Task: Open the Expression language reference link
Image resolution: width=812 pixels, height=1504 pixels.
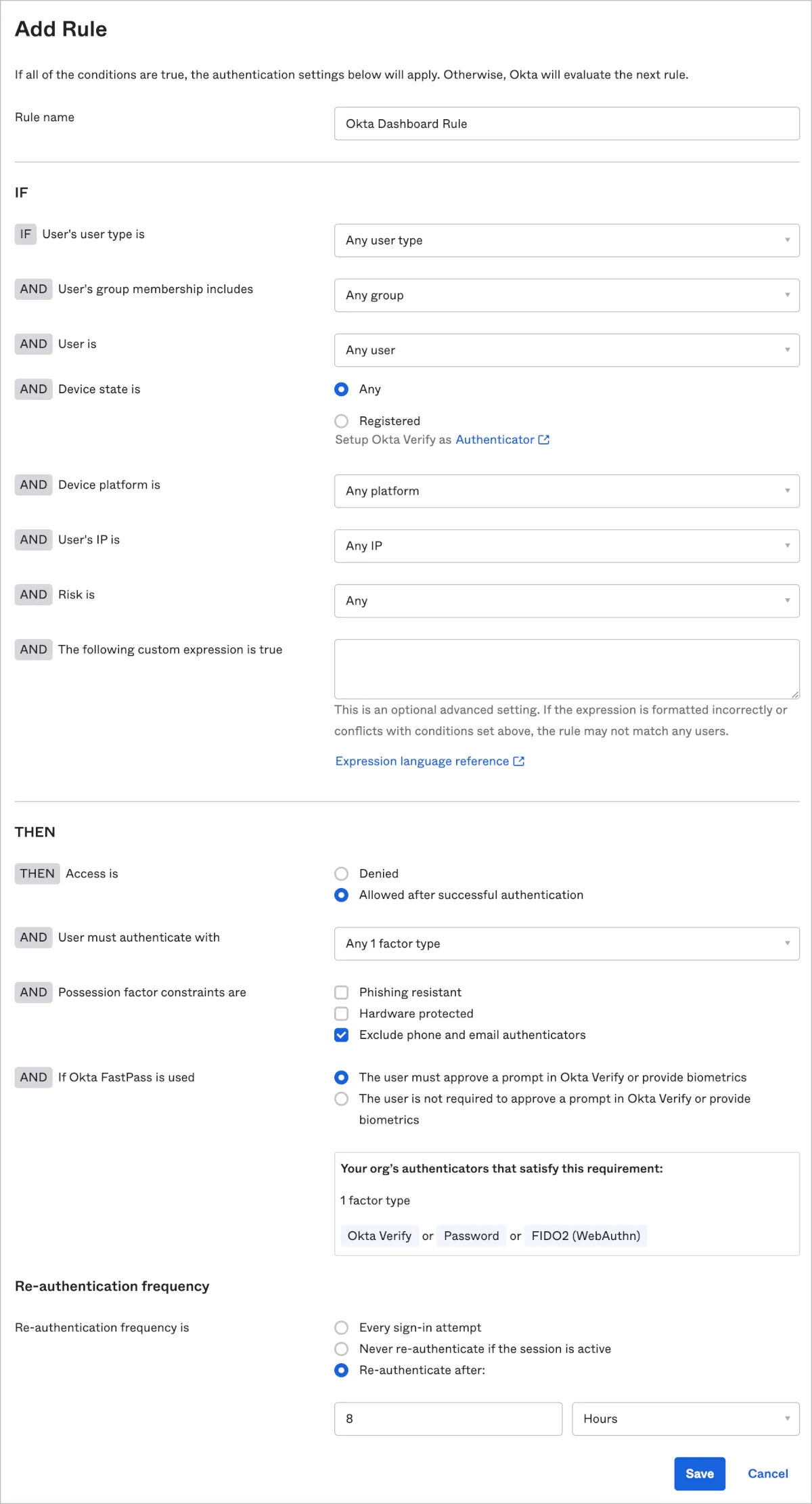Action: [422, 761]
